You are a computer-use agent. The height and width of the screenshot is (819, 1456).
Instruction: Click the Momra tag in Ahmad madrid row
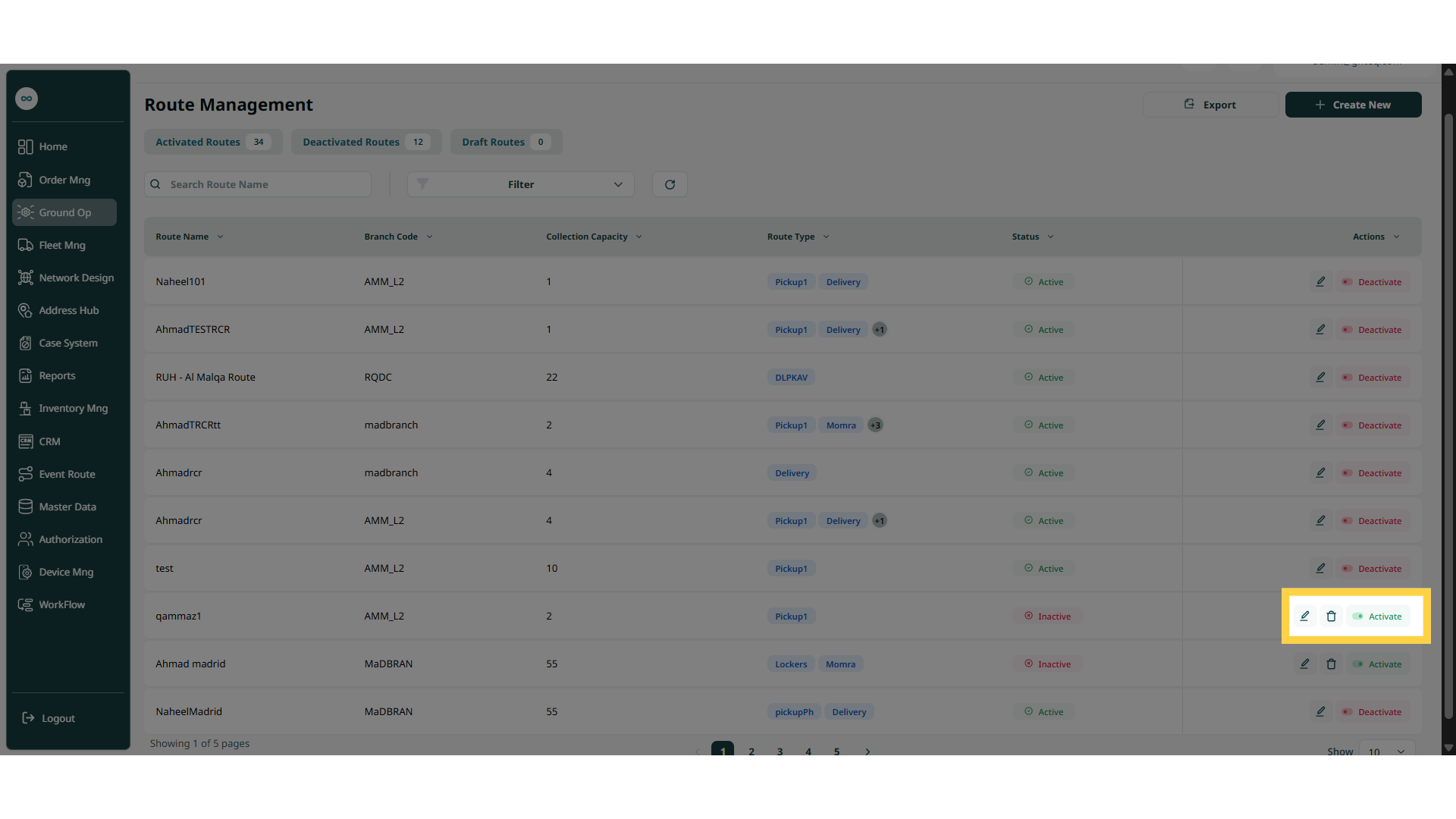[x=840, y=664]
